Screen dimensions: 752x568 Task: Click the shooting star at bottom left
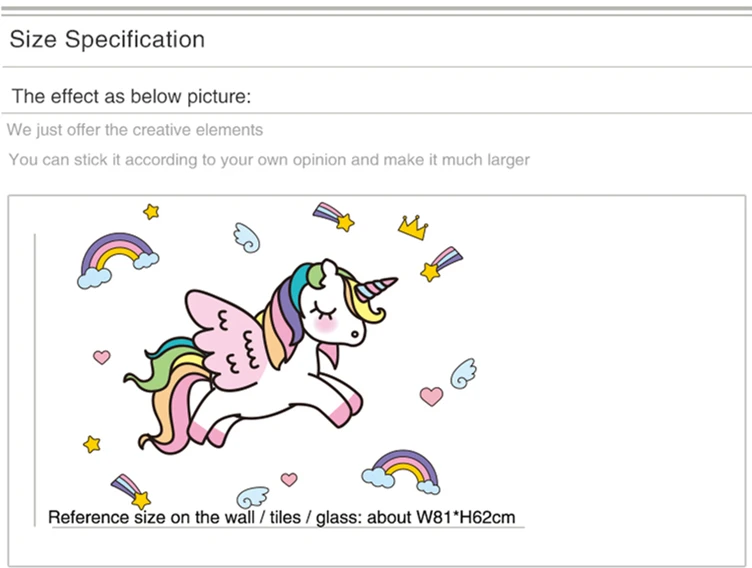click(x=131, y=492)
